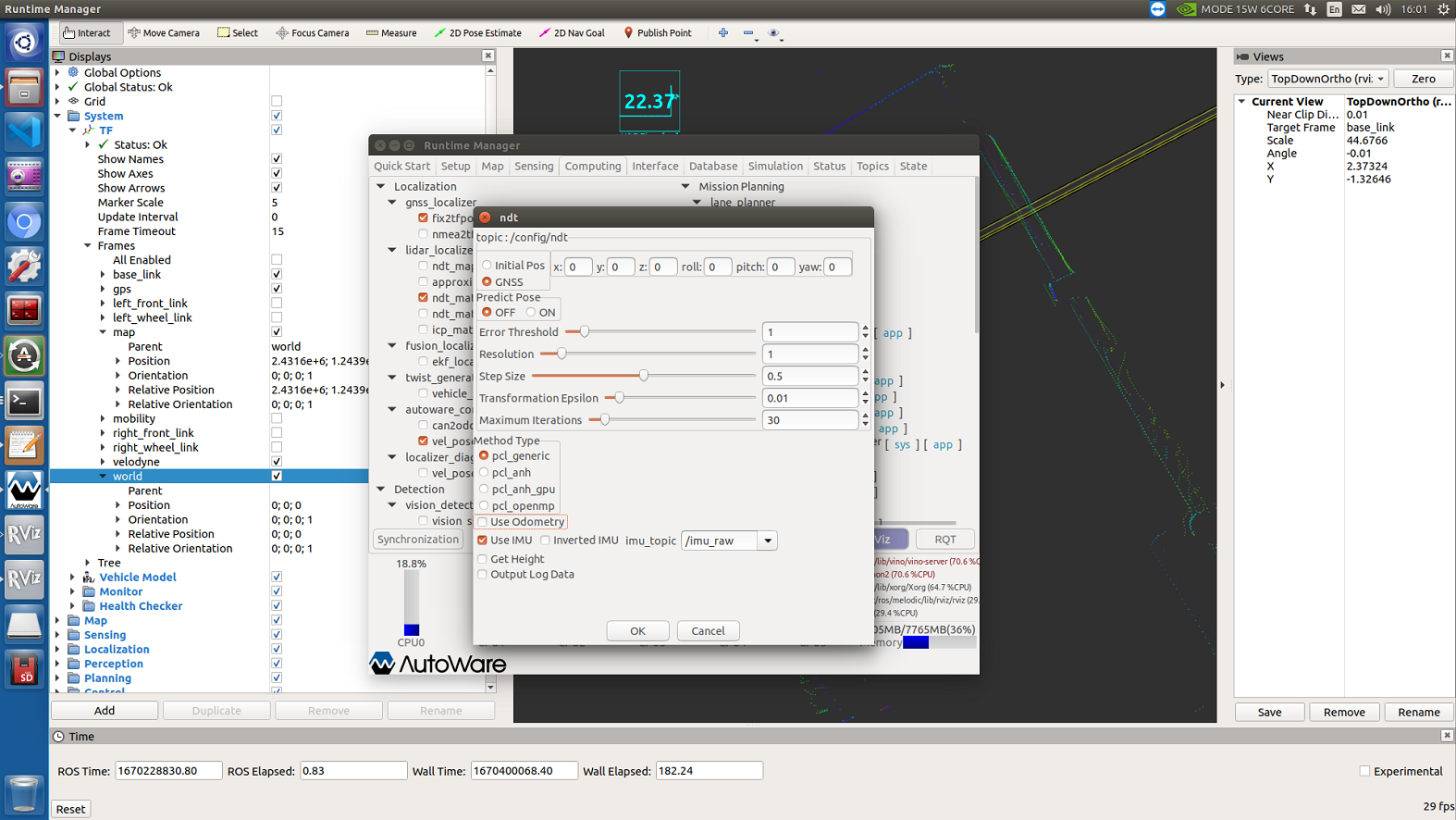Collapse the System group in Displays
This screenshot has height=820, width=1456.
tap(58, 117)
